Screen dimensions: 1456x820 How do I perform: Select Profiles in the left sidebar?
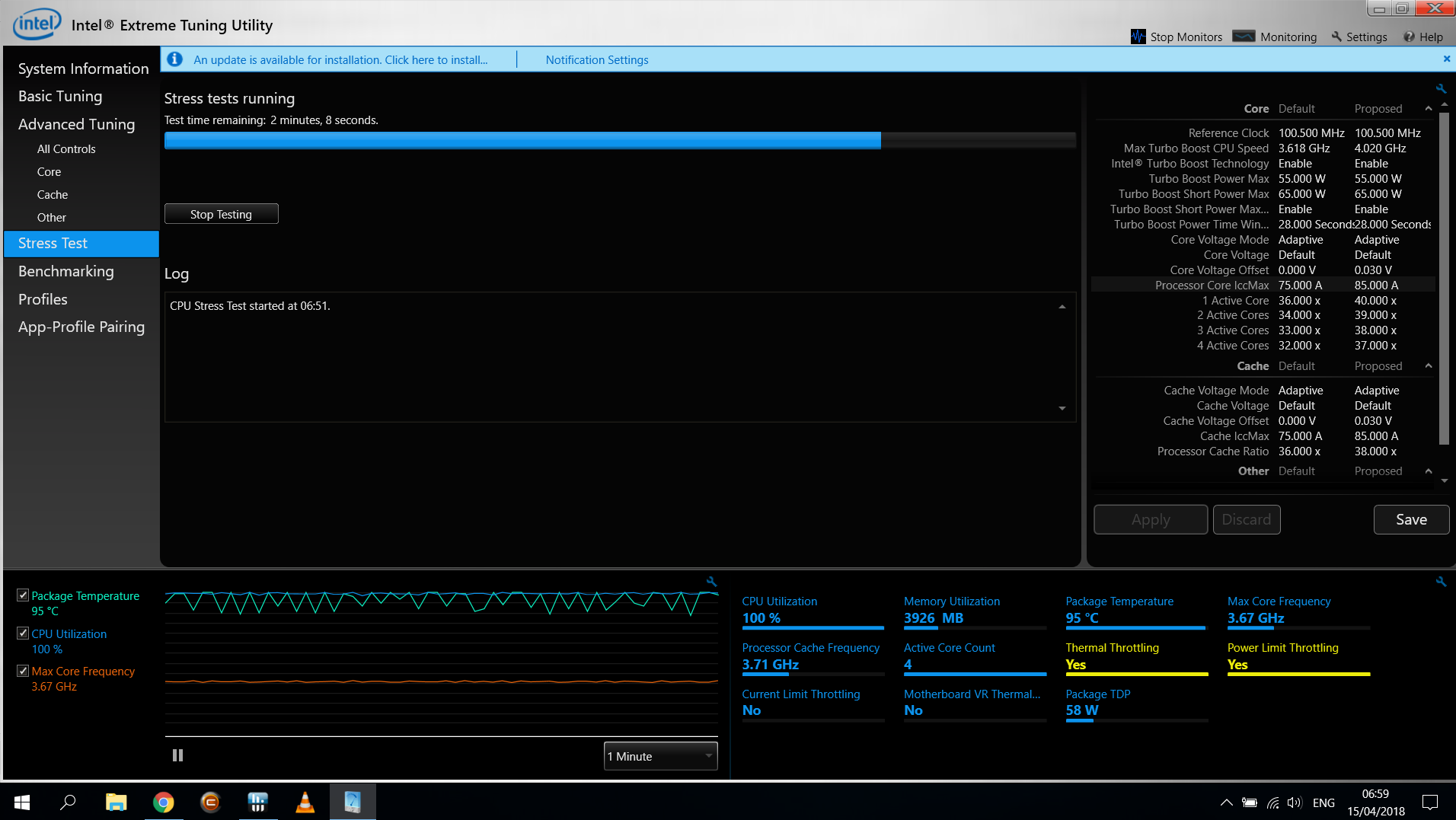[43, 299]
